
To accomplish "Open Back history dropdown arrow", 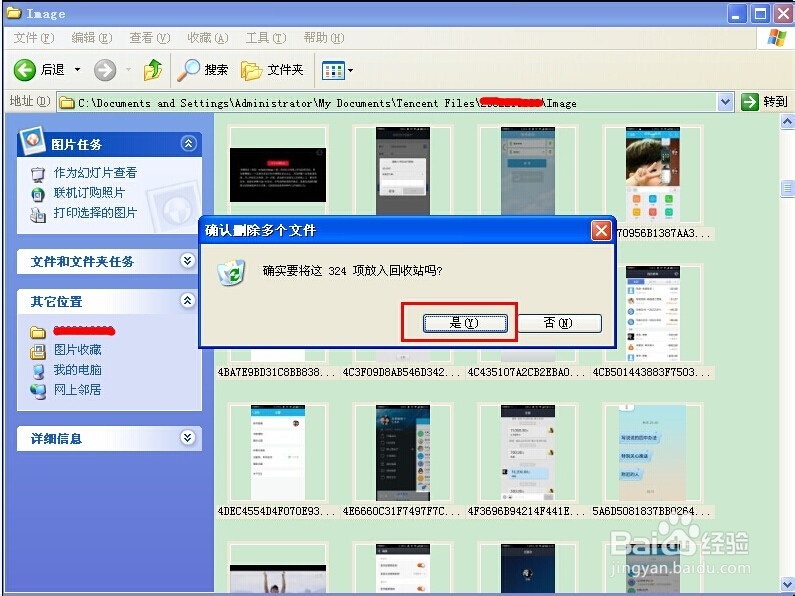I will (x=78, y=69).
